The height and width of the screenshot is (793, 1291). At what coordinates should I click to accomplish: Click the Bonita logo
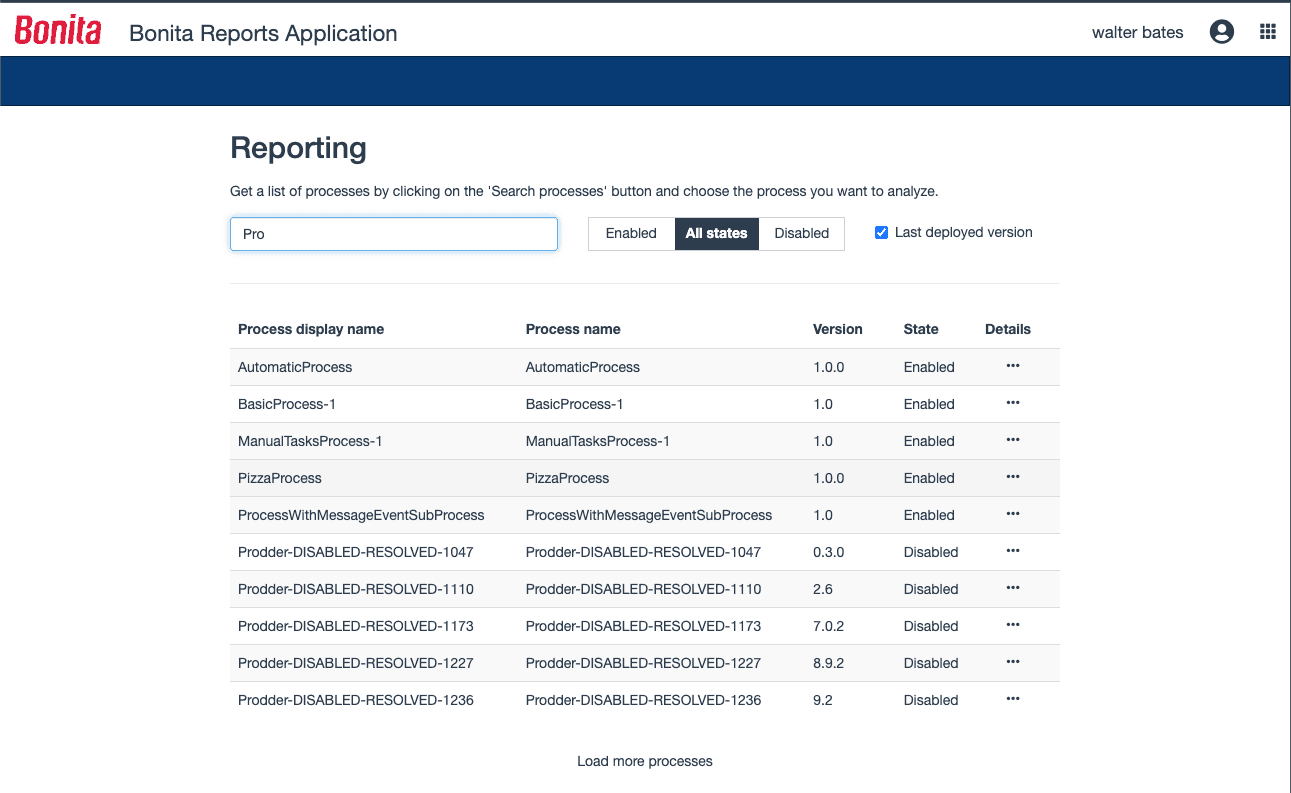click(58, 31)
